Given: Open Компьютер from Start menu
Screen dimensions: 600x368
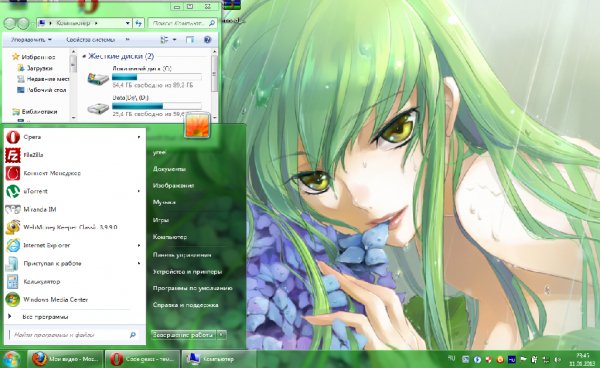Looking at the screenshot, I should [x=170, y=237].
